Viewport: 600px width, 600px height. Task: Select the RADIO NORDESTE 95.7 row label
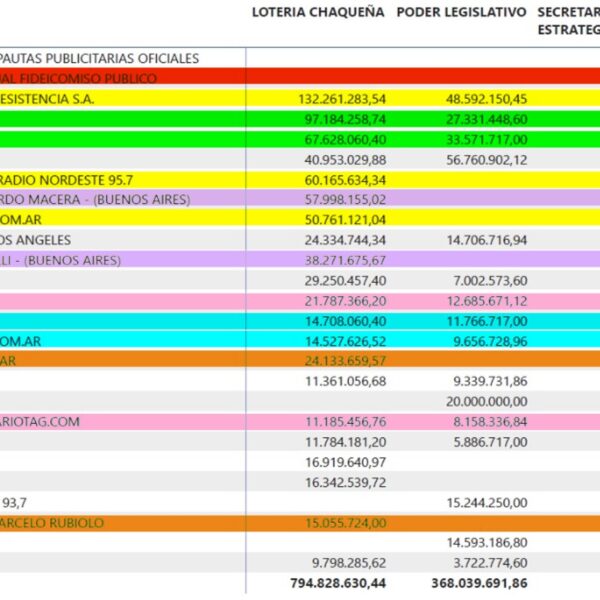tap(66, 180)
